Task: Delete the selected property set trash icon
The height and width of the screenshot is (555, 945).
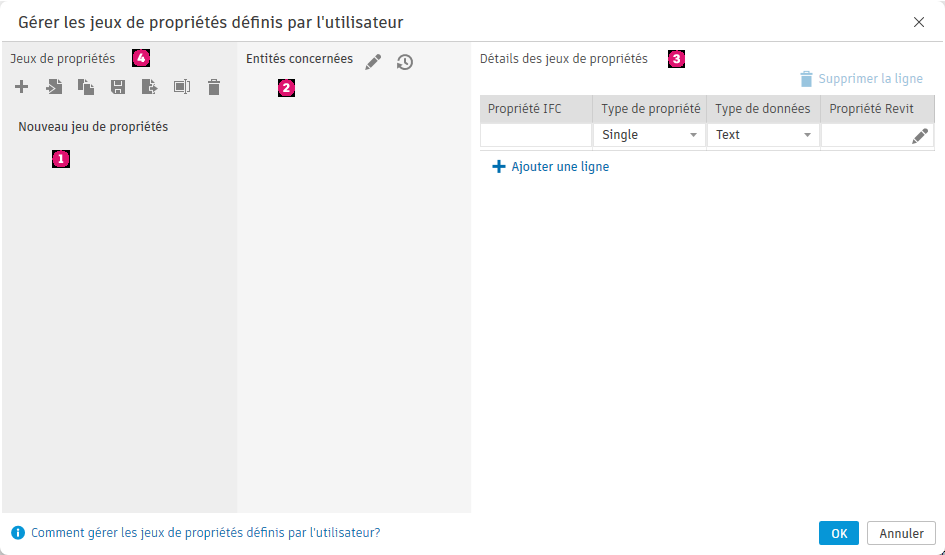Action: (x=214, y=87)
